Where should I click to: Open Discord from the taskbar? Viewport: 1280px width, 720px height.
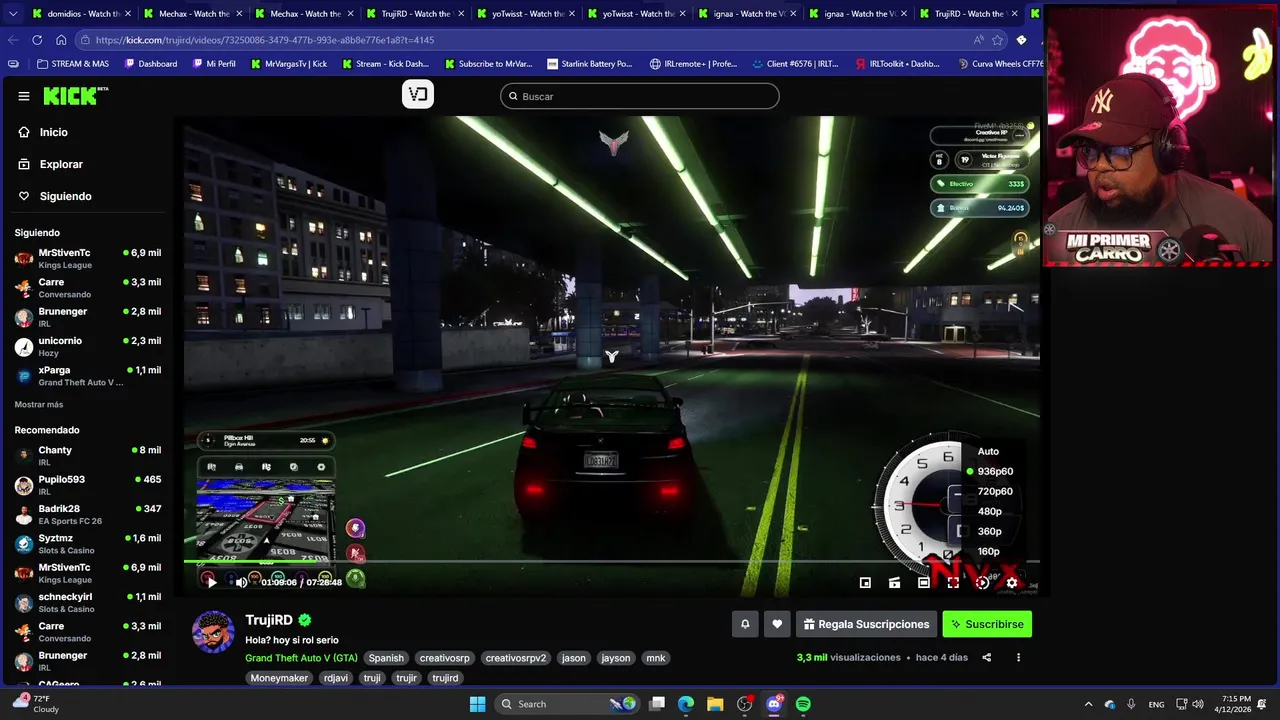tap(774, 704)
